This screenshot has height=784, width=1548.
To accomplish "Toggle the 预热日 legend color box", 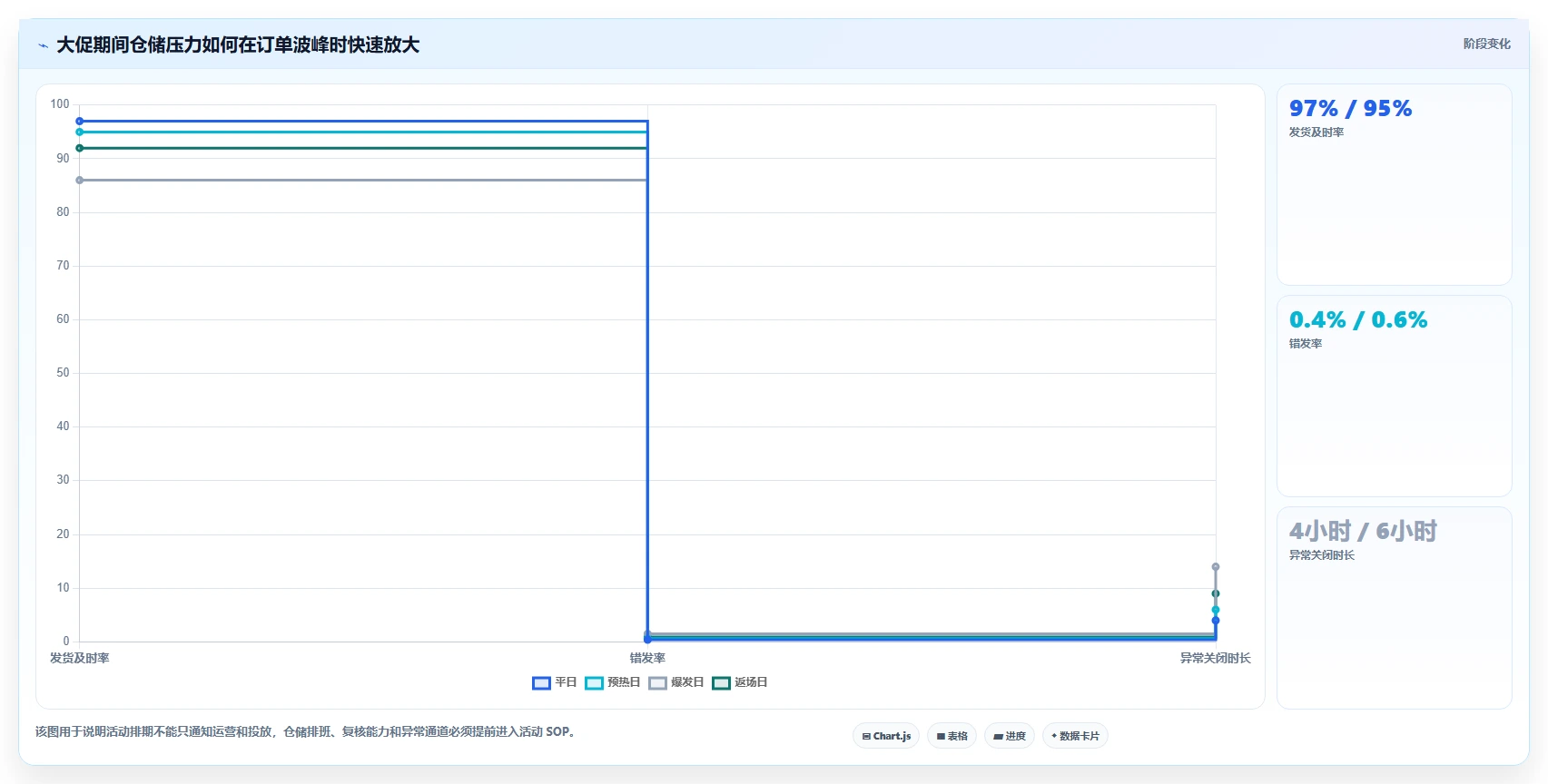I will (594, 683).
